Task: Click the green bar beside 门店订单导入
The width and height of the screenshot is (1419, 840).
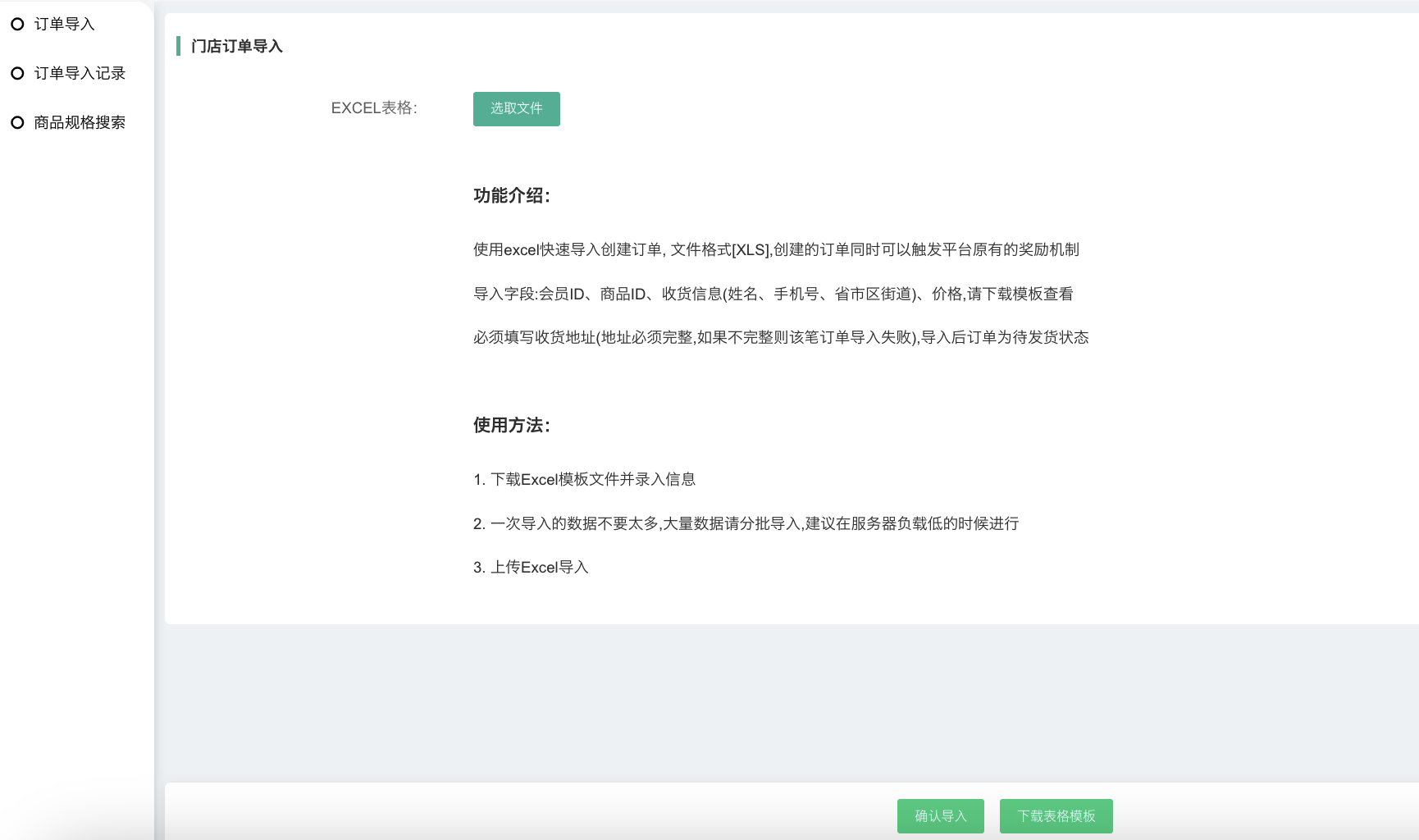Action: pos(178,46)
